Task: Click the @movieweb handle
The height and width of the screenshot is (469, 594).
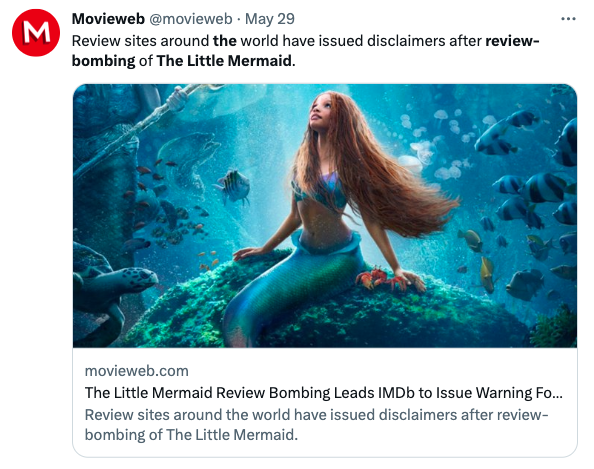Action: click(191, 19)
